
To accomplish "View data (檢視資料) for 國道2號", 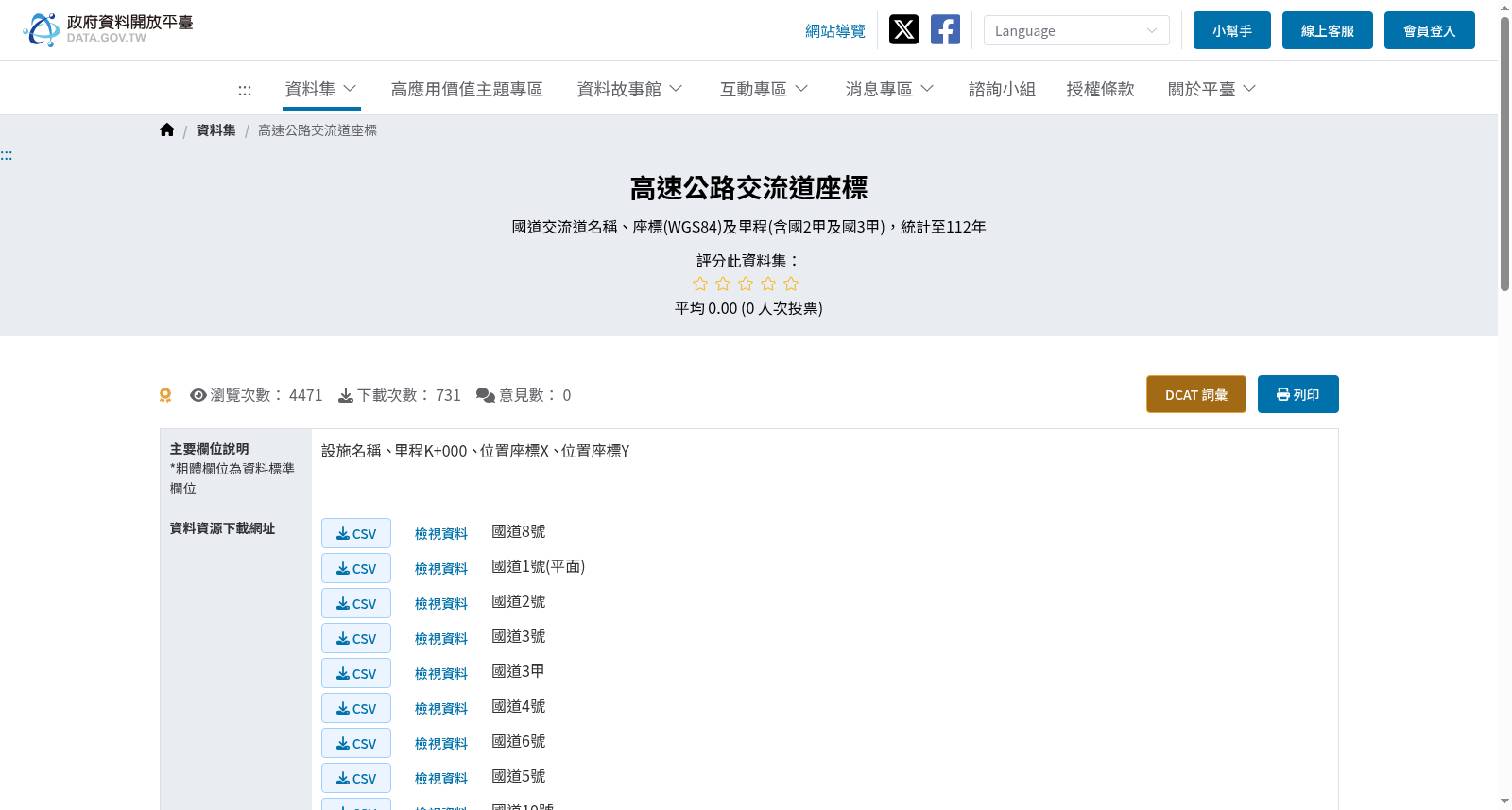I will pos(441,604).
